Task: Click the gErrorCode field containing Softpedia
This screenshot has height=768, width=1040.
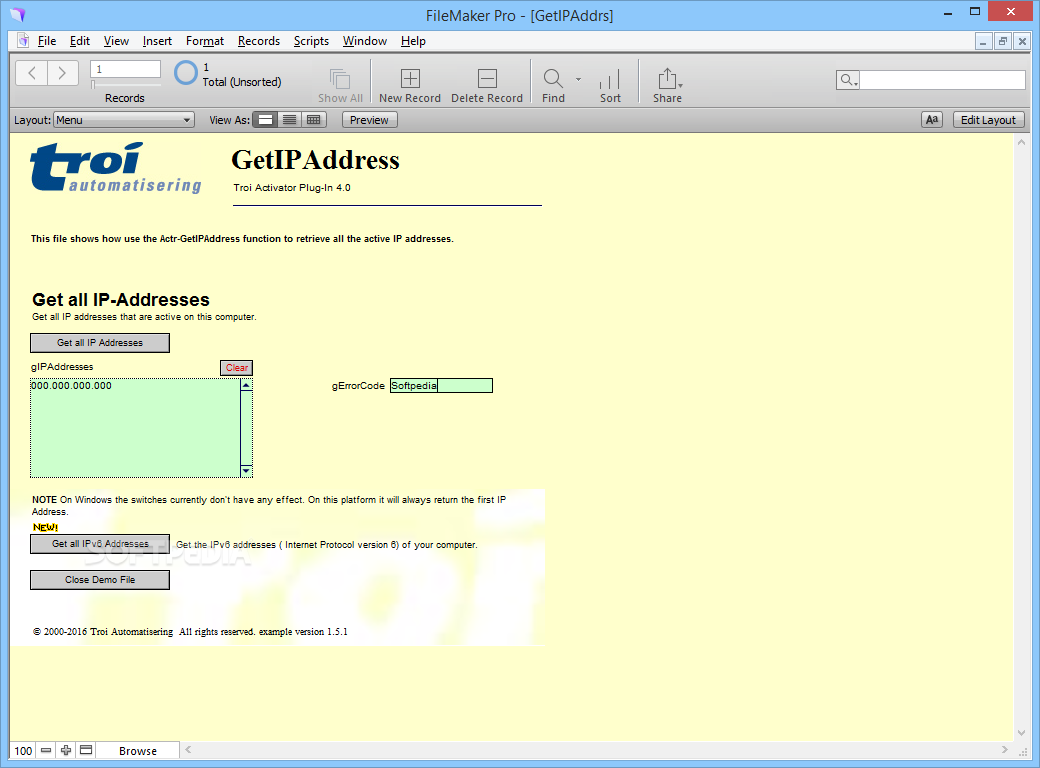Action: (441, 385)
